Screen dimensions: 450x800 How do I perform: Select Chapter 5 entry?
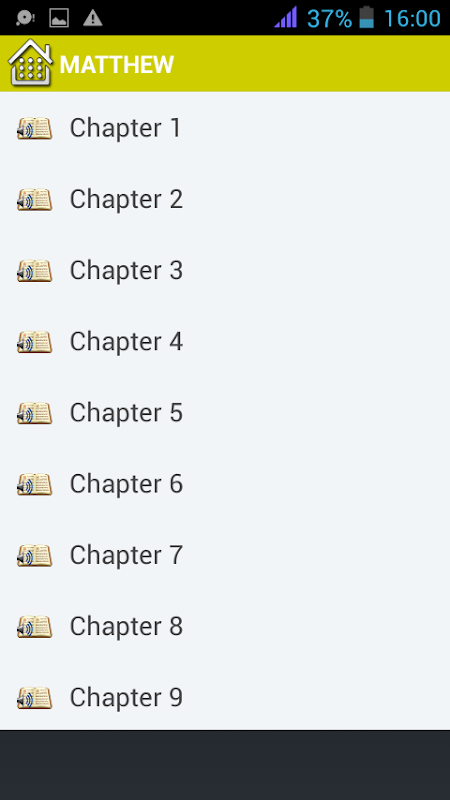click(225, 413)
